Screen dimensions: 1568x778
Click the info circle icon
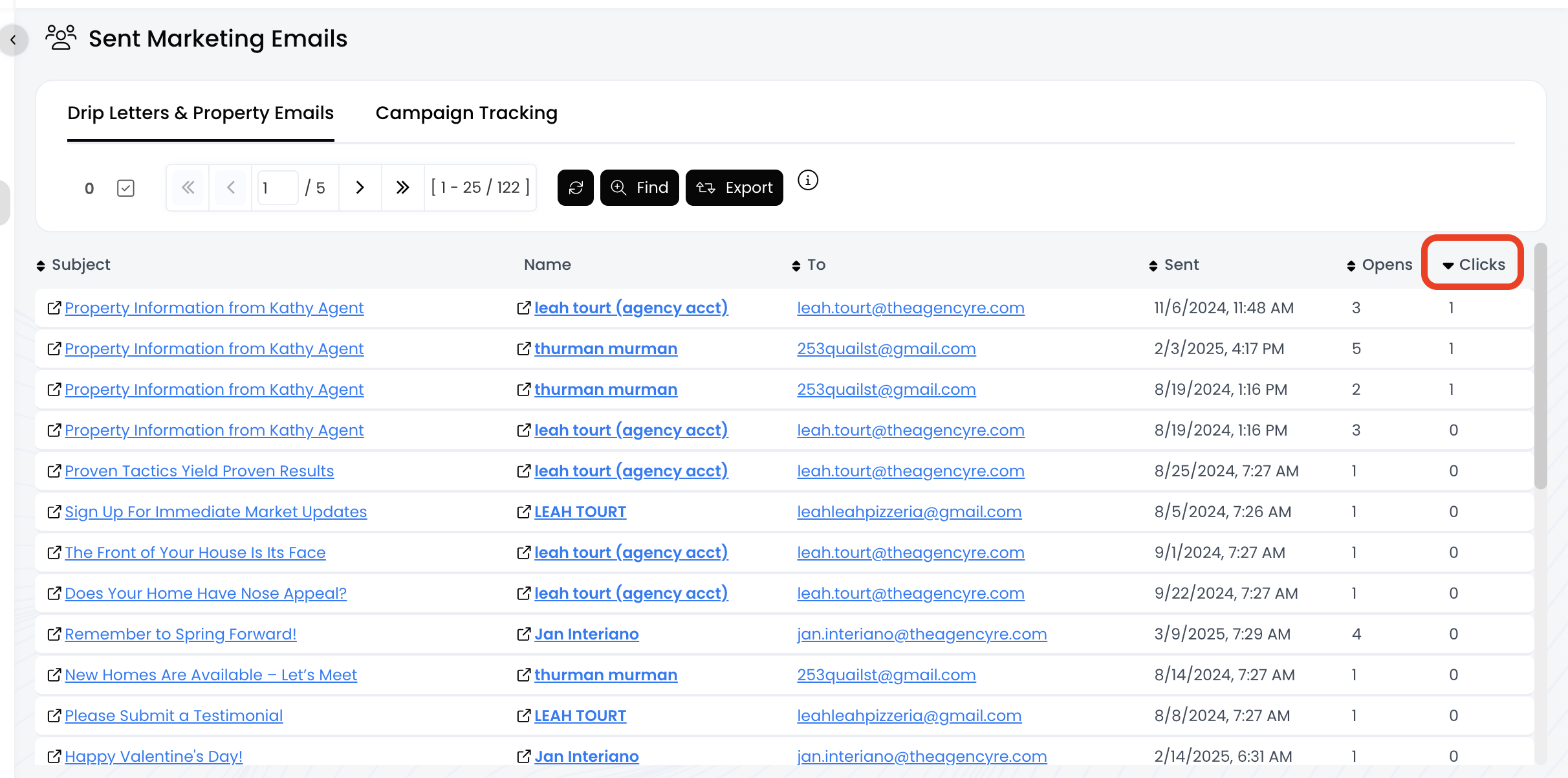coord(807,180)
